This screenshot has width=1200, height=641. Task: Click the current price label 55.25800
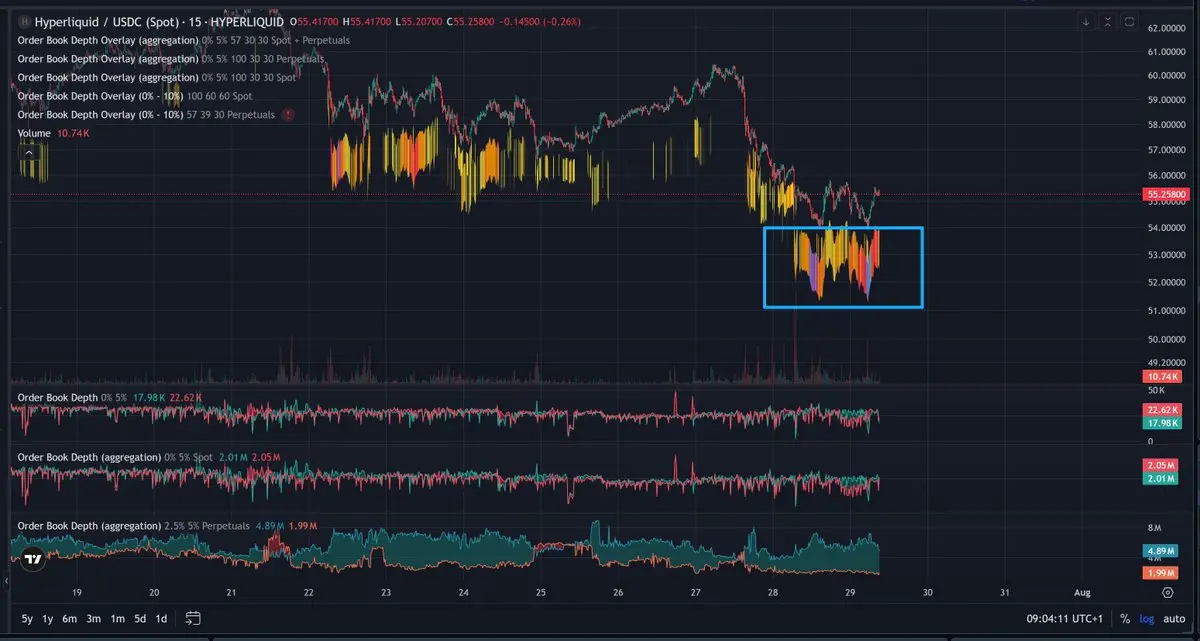click(1166, 194)
